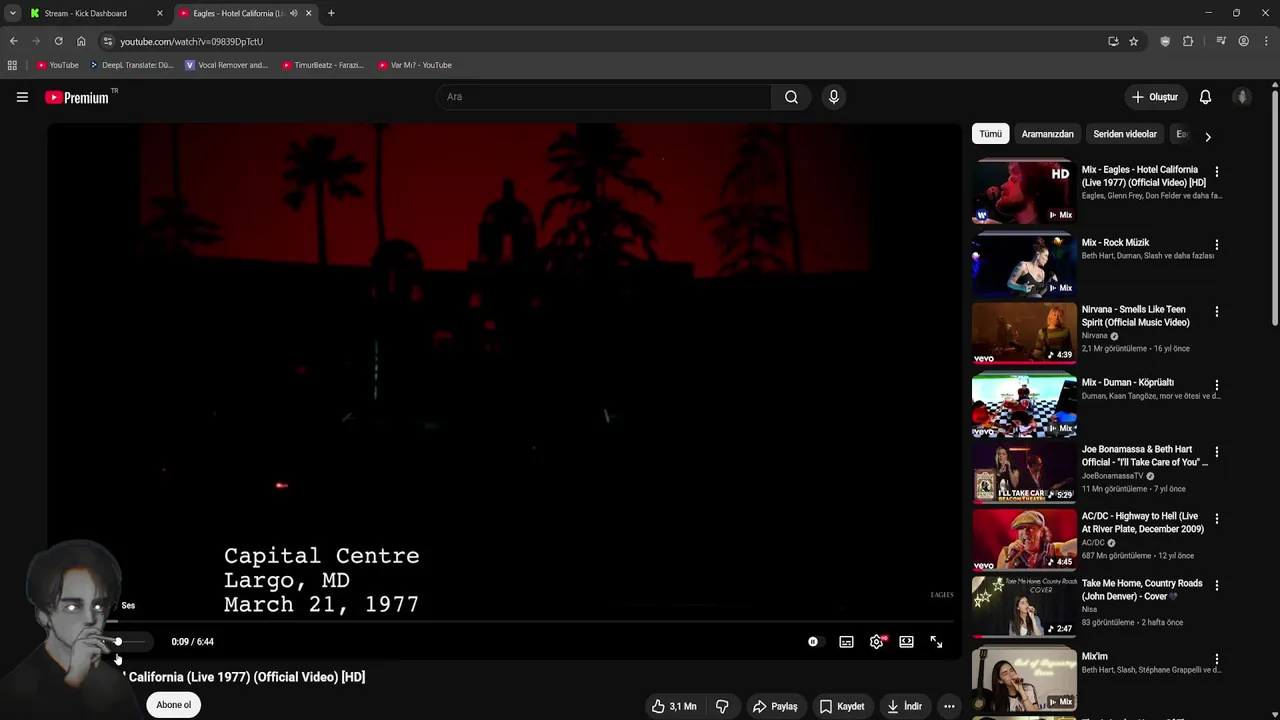This screenshot has height=720, width=1280.
Task: Install app icon in address bar
Action: tap(1113, 41)
